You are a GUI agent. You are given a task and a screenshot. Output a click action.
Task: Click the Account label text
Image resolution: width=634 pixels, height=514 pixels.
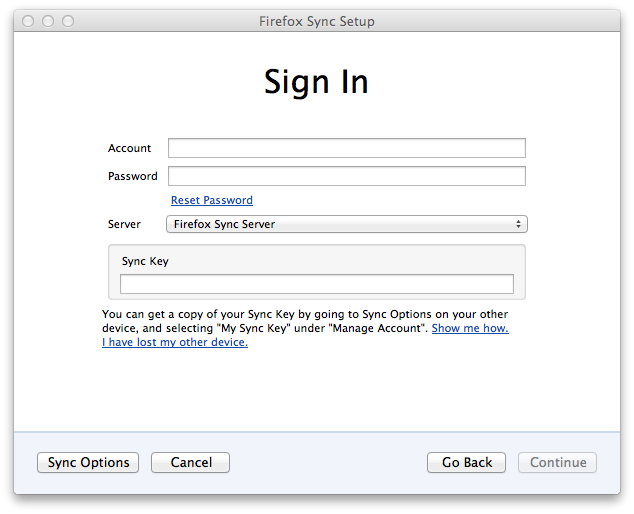tap(130, 148)
